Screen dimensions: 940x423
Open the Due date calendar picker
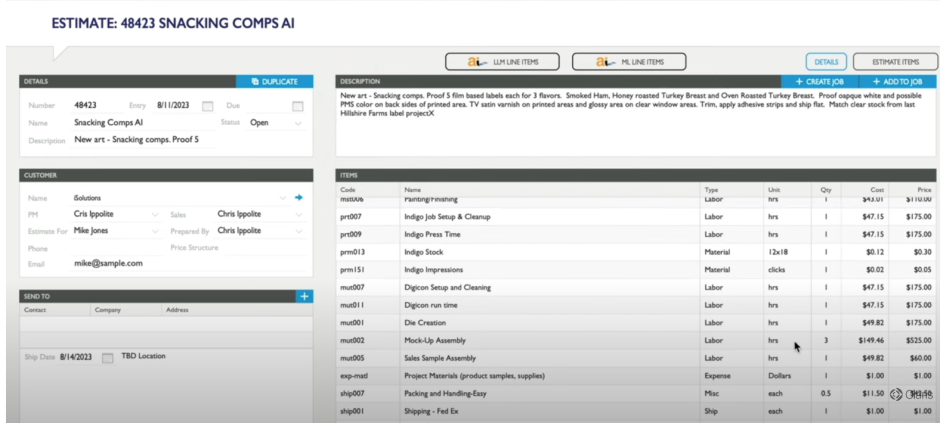[x=297, y=105]
